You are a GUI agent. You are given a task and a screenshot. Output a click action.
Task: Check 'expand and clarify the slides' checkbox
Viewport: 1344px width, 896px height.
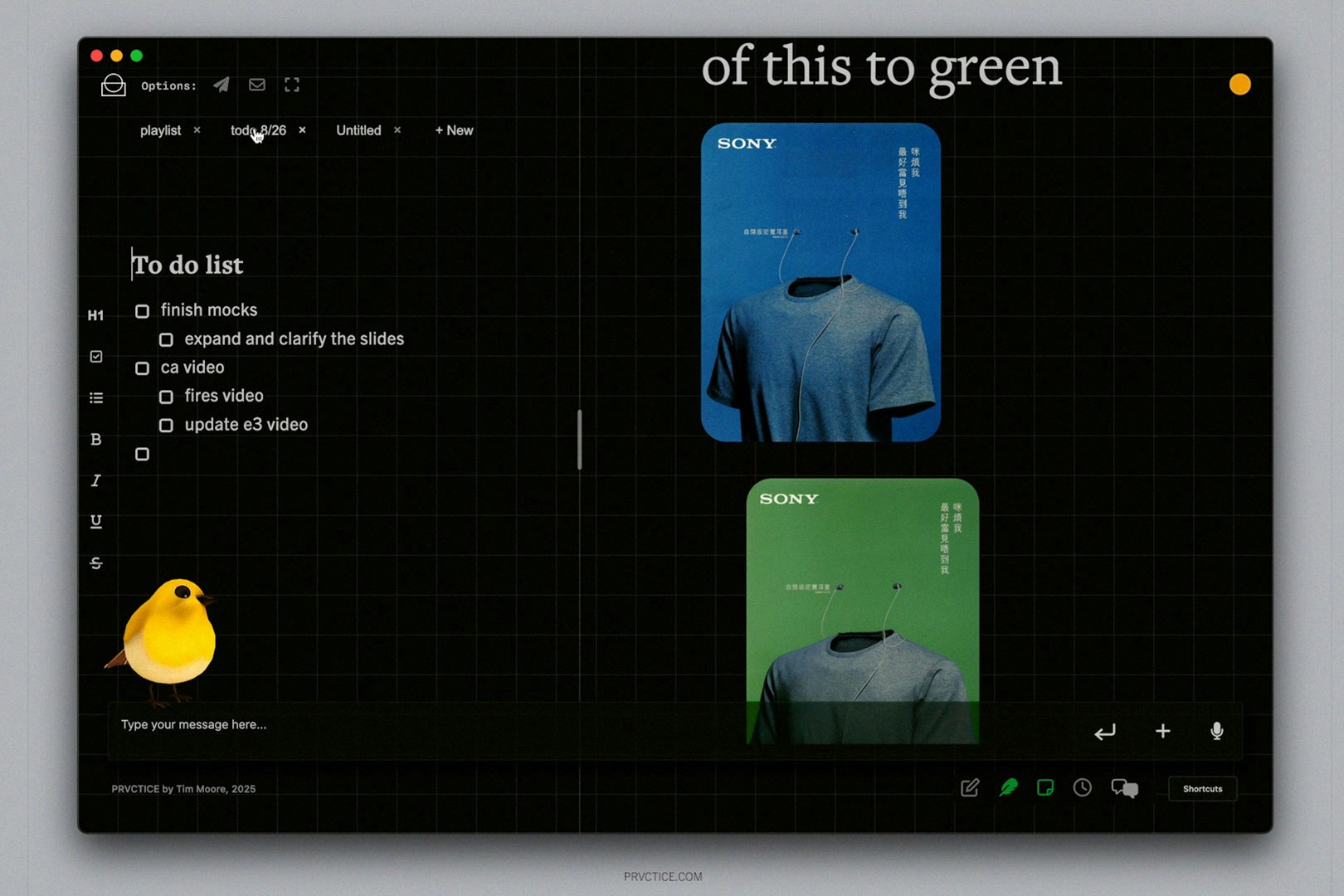tap(166, 340)
